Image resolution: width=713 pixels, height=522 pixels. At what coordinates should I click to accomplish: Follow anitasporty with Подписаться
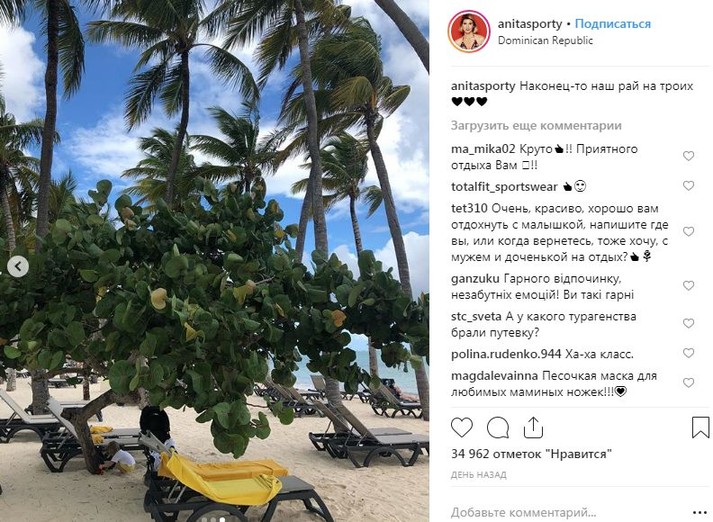pos(613,24)
